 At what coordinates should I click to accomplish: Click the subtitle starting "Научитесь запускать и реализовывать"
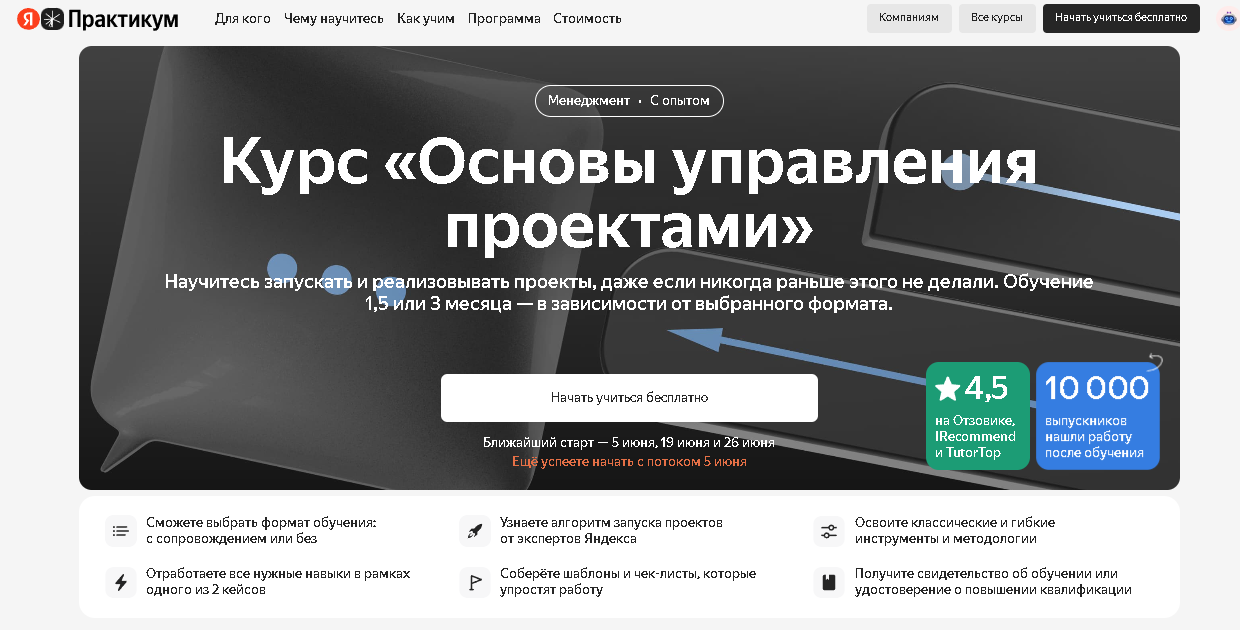pyautogui.click(x=629, y=292)
